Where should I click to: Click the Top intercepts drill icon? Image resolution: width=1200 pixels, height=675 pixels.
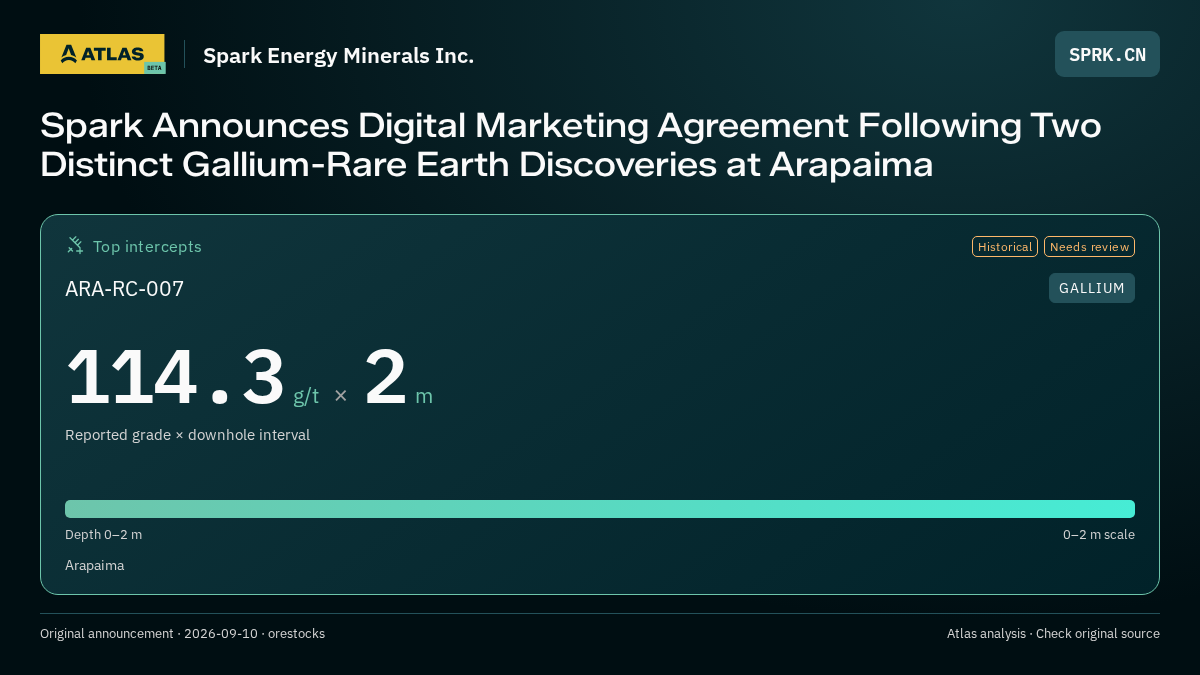[75, 245]
